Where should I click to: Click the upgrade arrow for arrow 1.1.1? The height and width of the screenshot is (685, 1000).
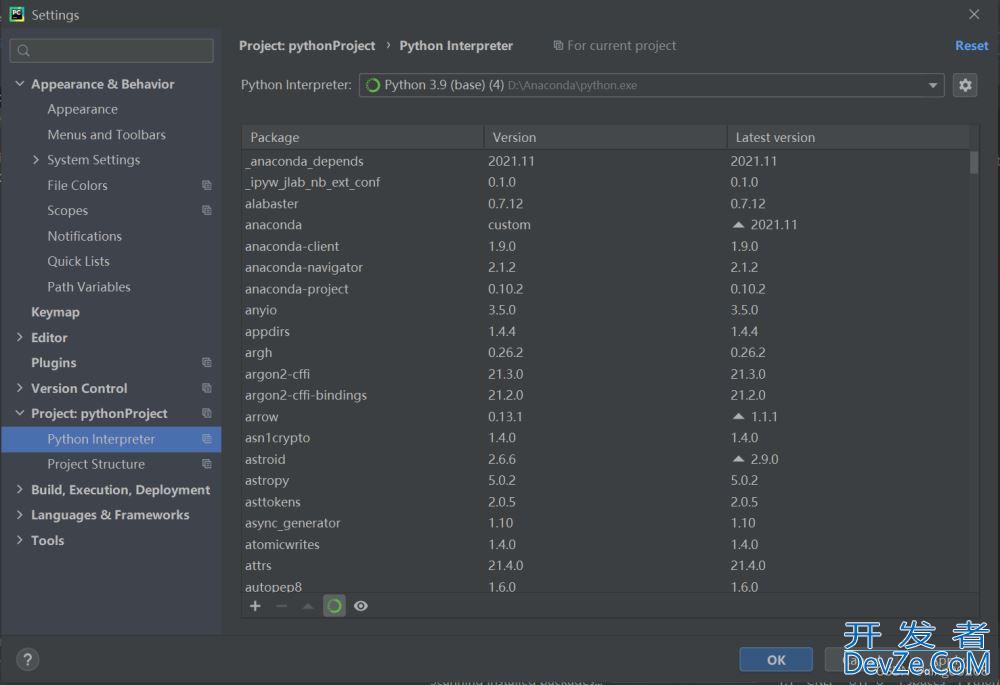739,416
